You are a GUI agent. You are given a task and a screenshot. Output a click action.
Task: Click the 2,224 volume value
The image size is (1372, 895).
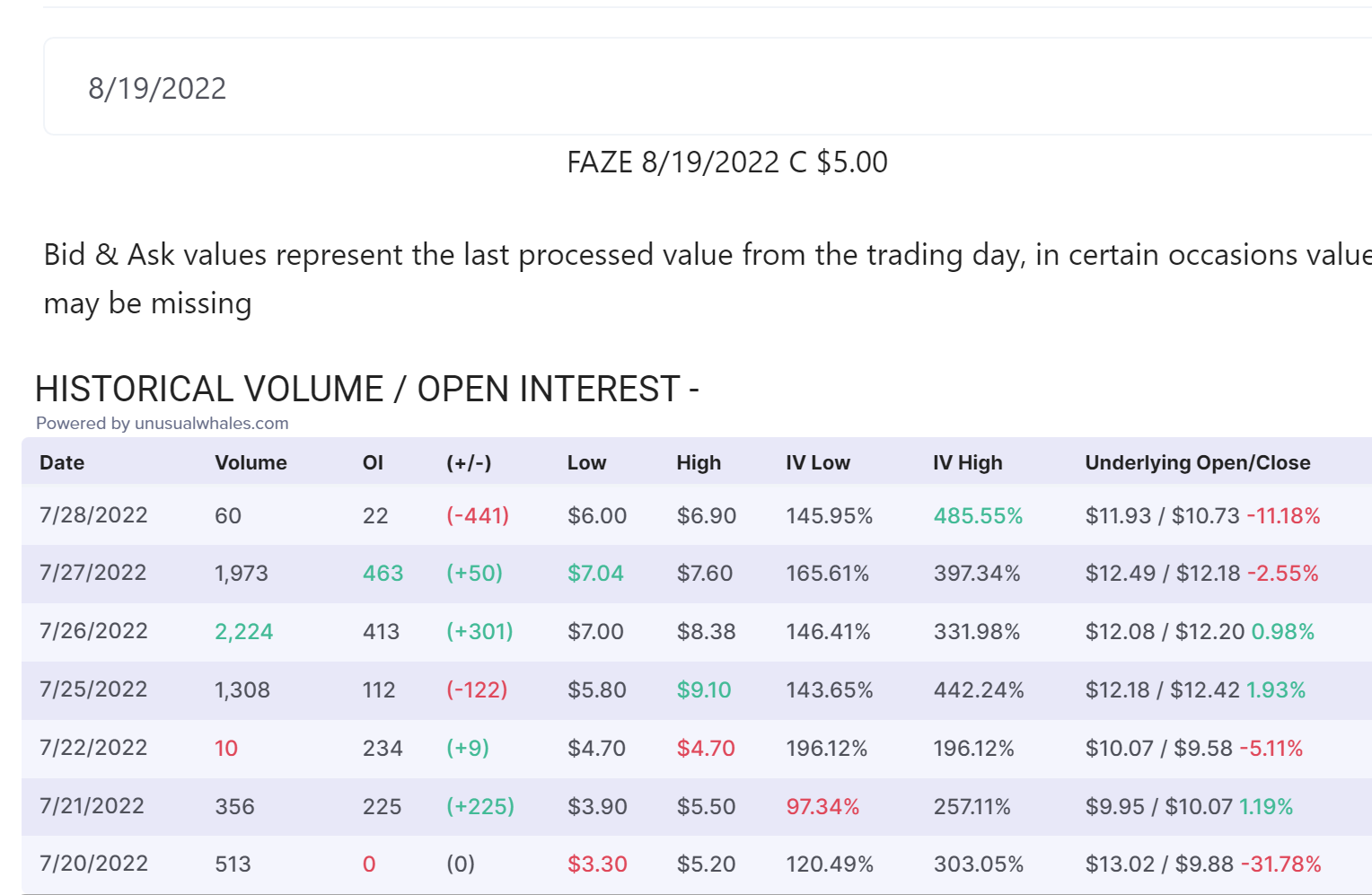243,631
